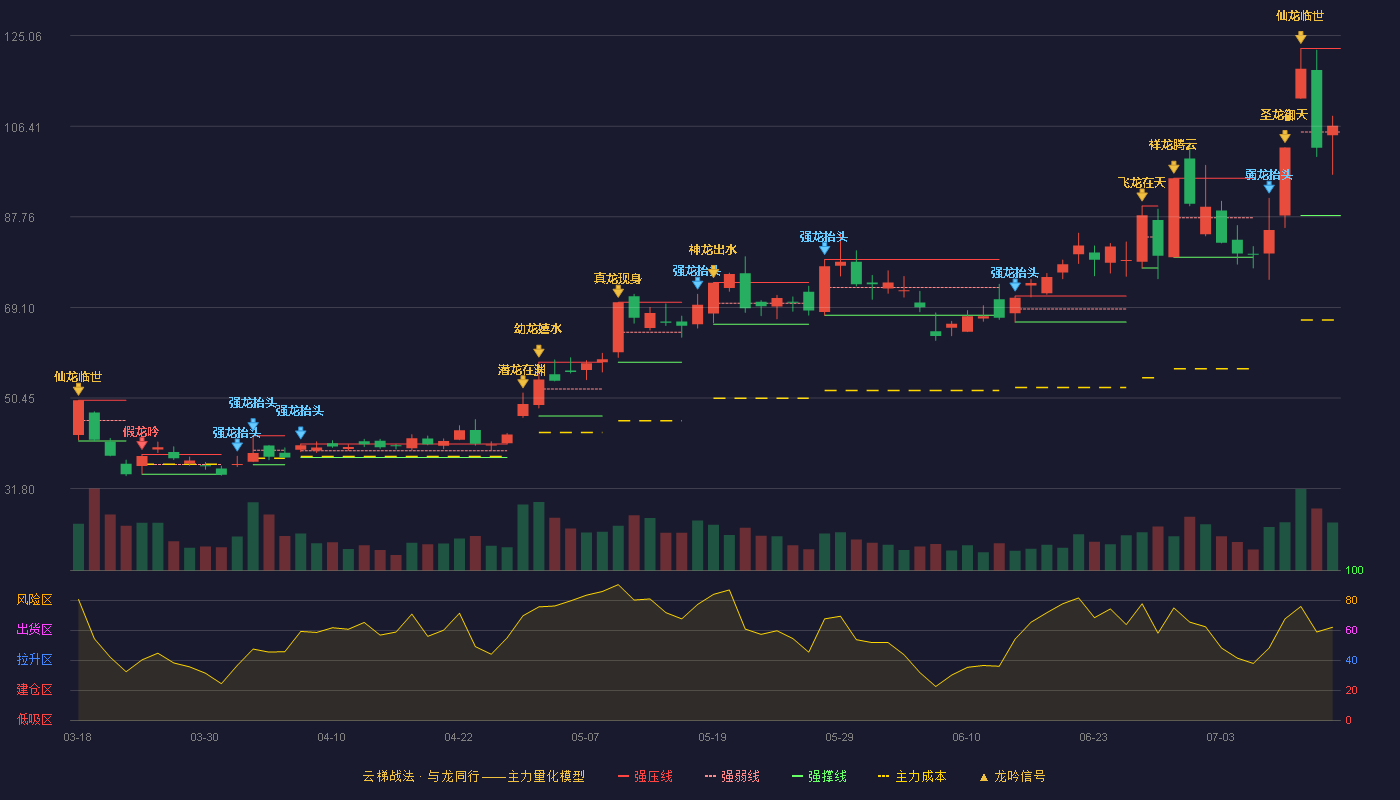Screen dimensions: 1400x800
Task: Click the yellow arrow under the topmost 仙龙临世 label
Action: click(x=1300, y=37)
